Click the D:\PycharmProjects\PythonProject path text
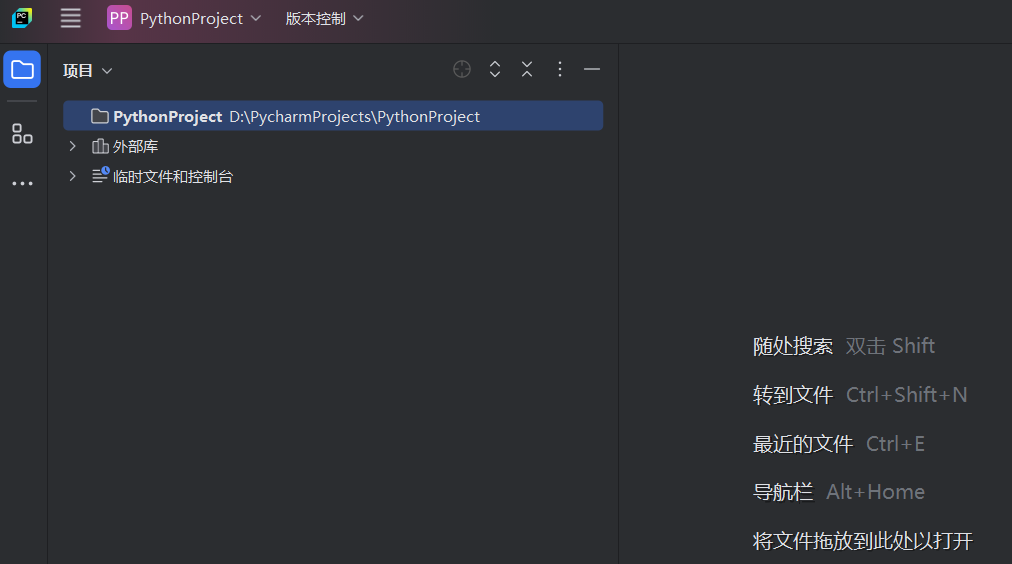The width and height of the screenshot is (1012, 564). pos(354,117)
